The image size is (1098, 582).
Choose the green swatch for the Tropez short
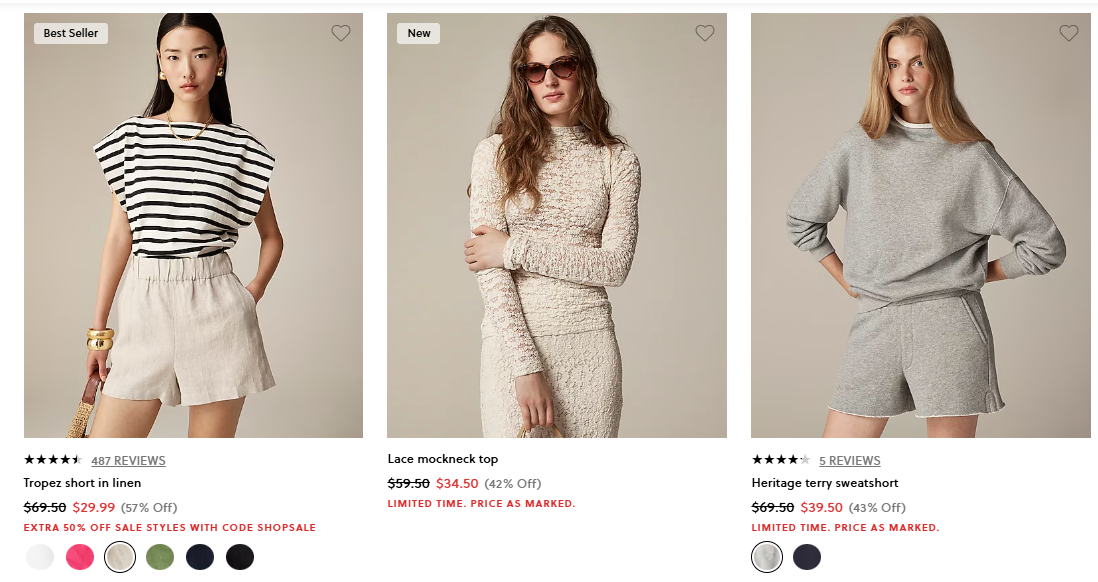click(160, 556)
